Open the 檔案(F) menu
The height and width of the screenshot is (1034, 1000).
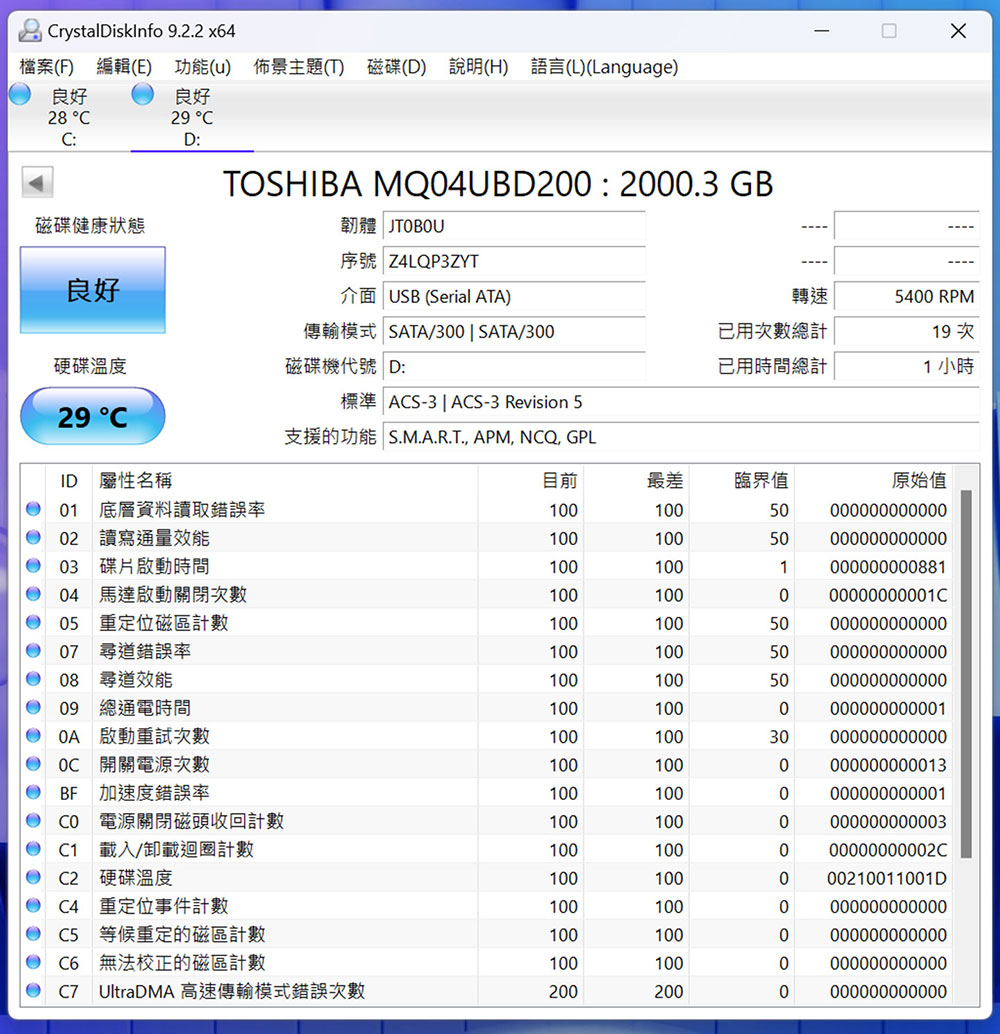coord(47,67)
